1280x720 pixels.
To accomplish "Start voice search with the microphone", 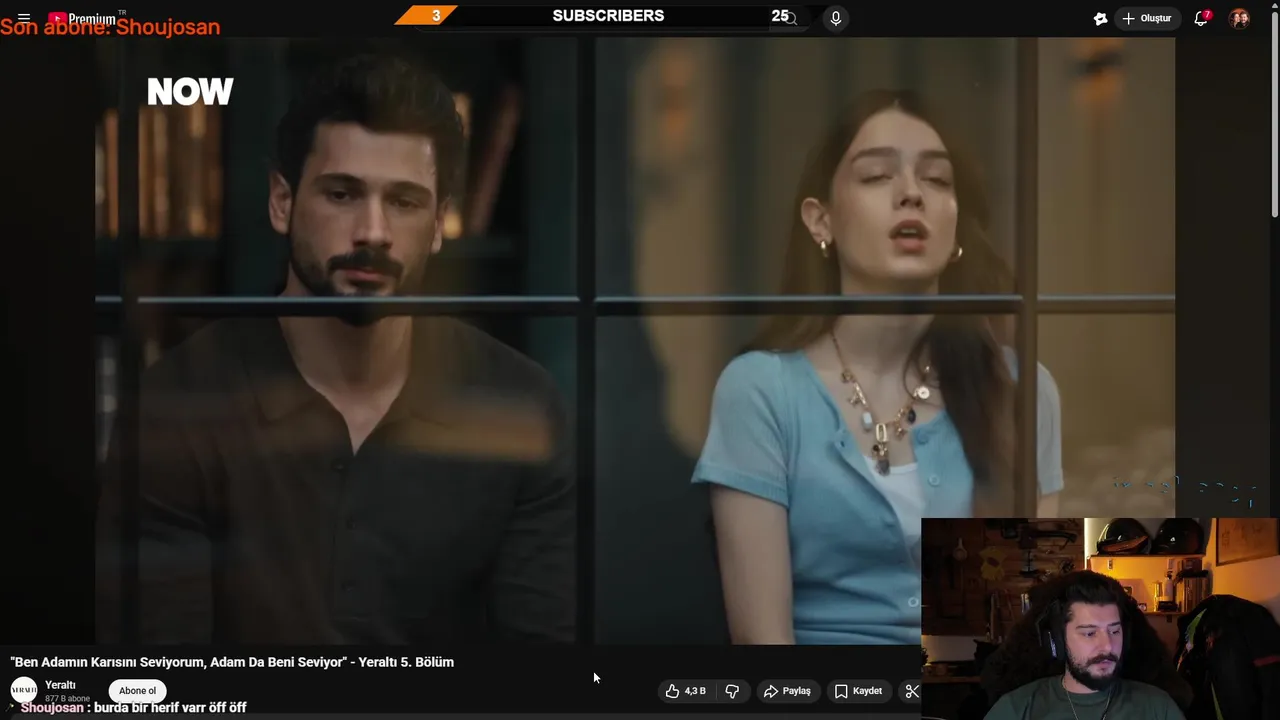I will [x=836, y=18].
